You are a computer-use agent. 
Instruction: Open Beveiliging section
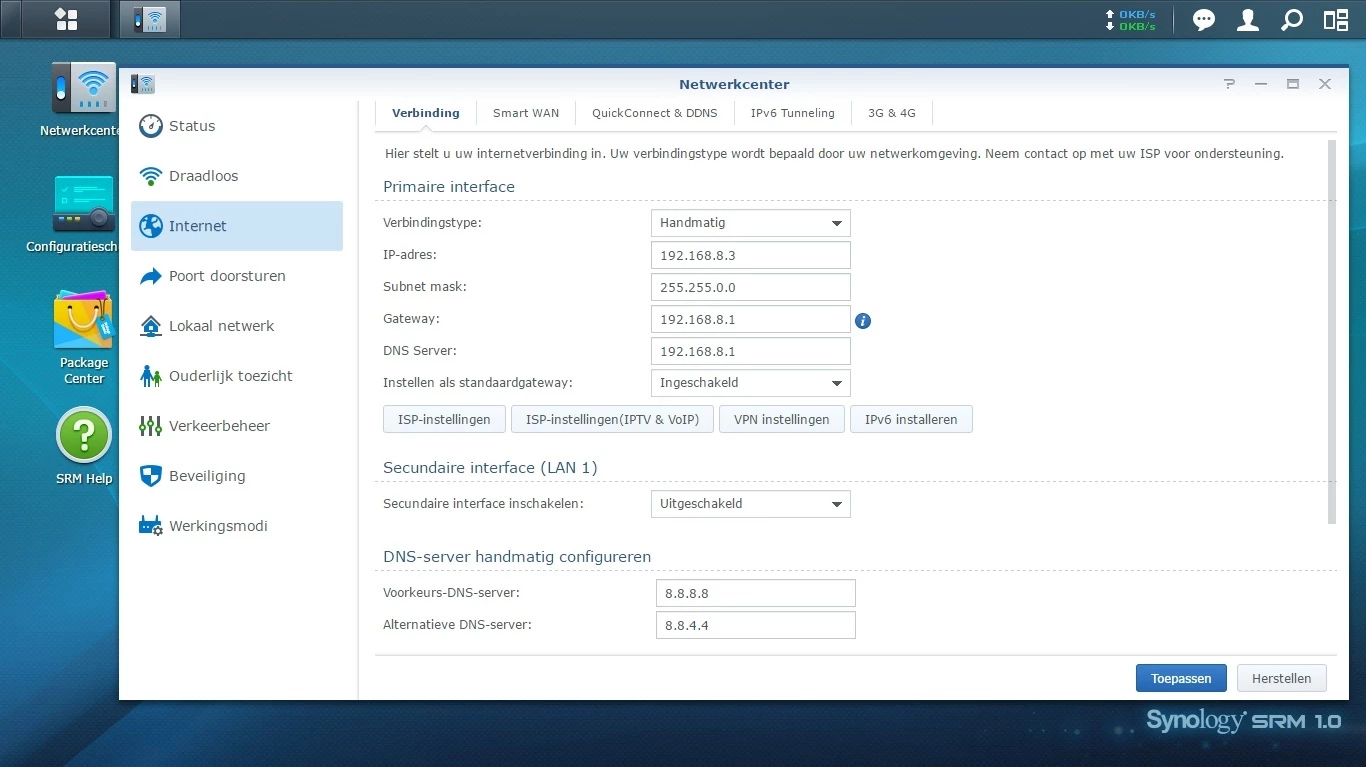click(237, 476)
